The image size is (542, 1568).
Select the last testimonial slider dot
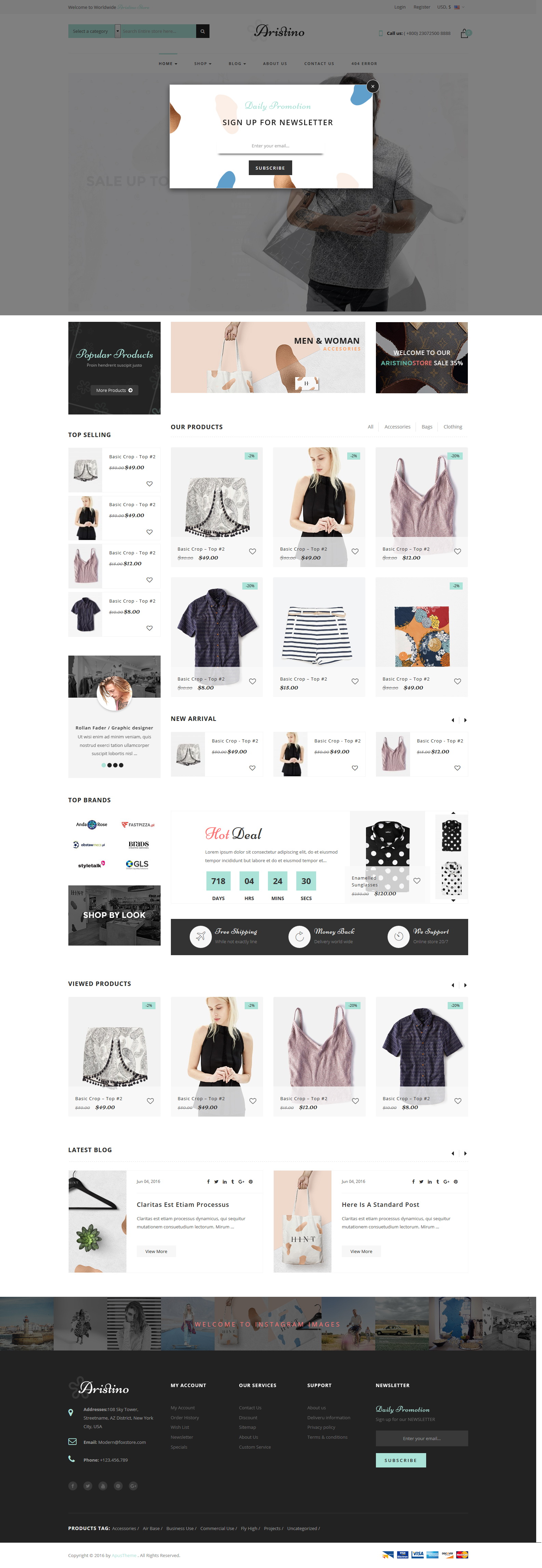[121, 765]
